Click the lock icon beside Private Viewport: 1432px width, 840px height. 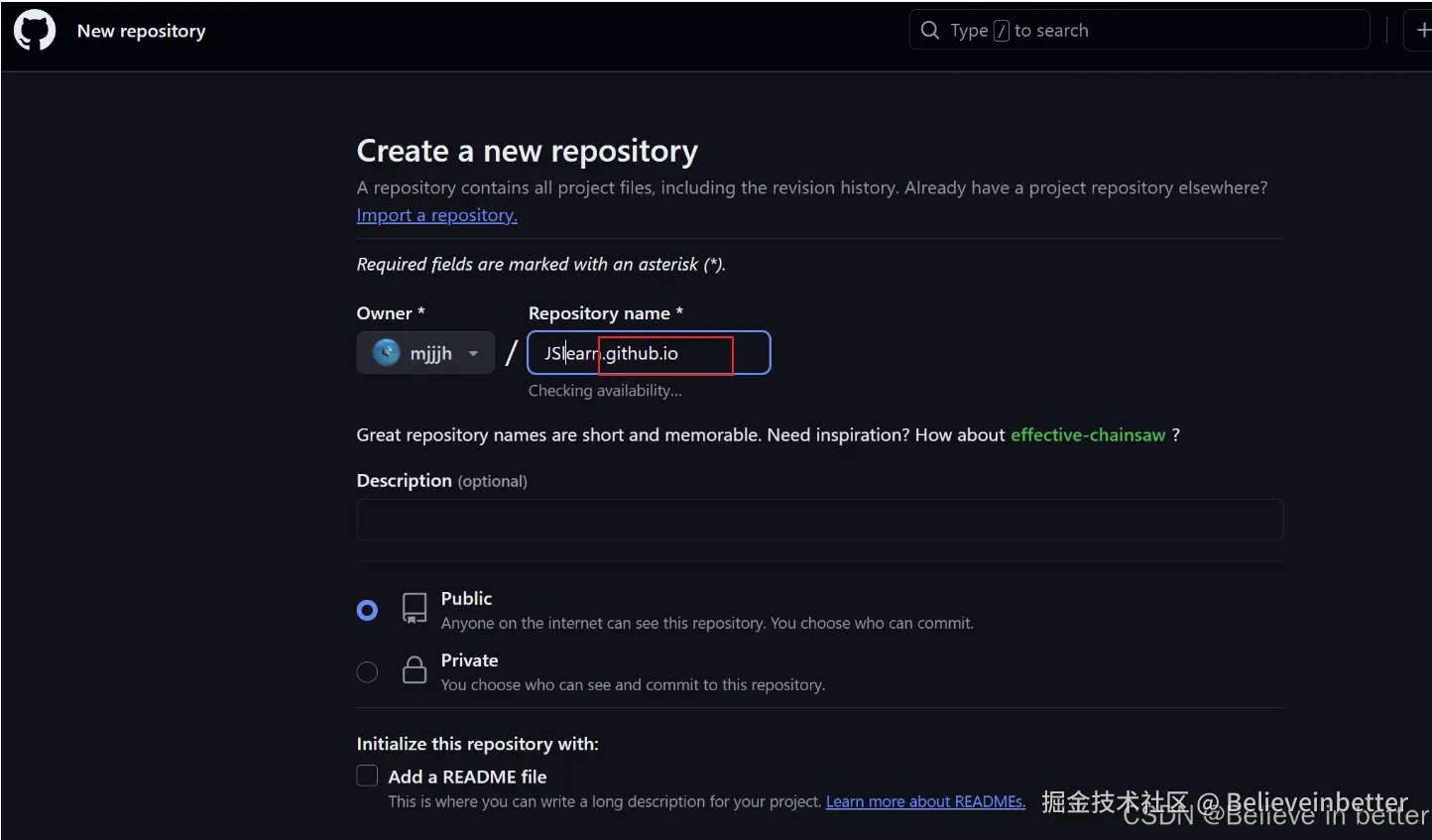coord(415,670)
